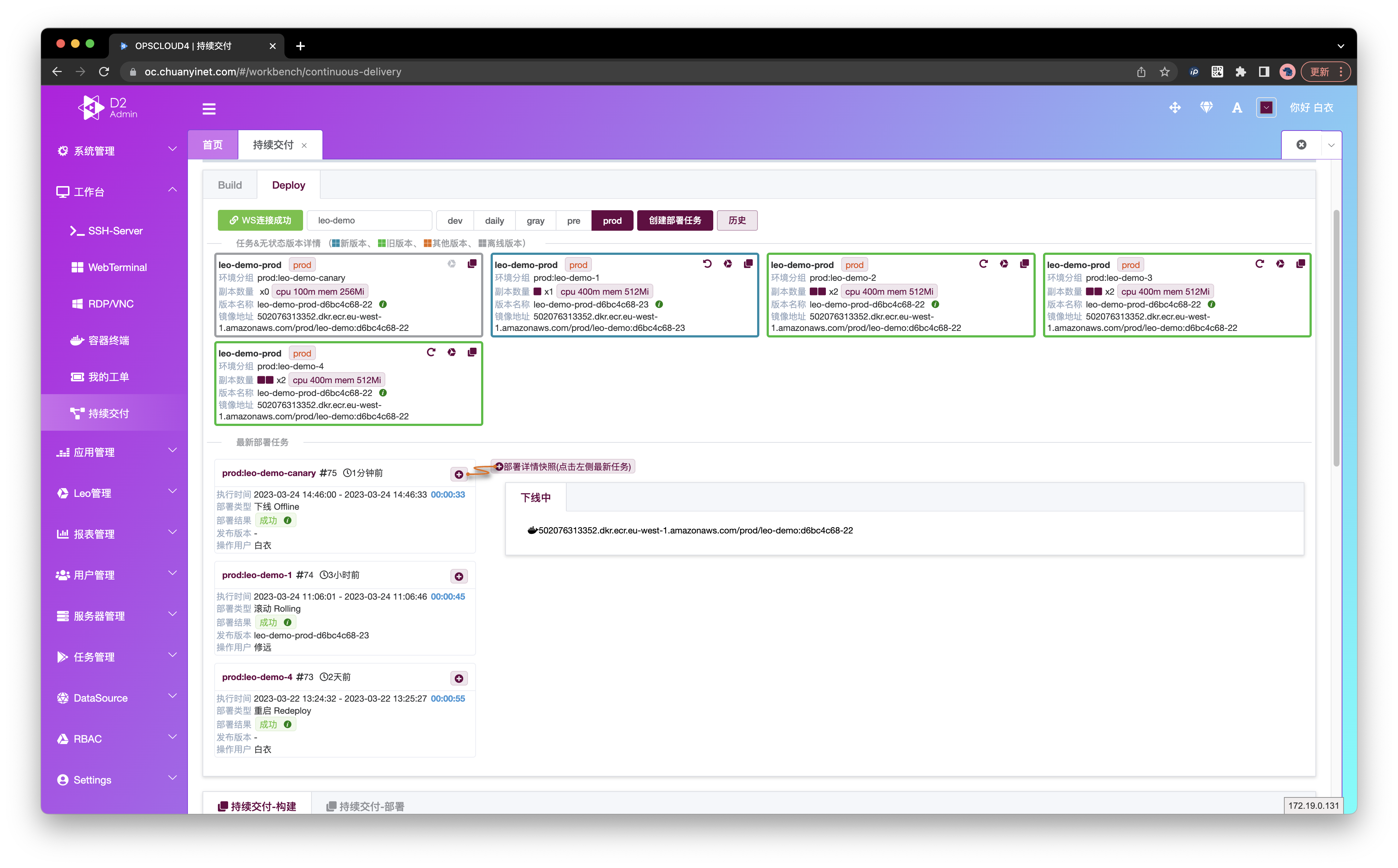Click the theme color swatch in header
The height and width of the screenshot is (868, 1398).
(x=1266, y=107)
